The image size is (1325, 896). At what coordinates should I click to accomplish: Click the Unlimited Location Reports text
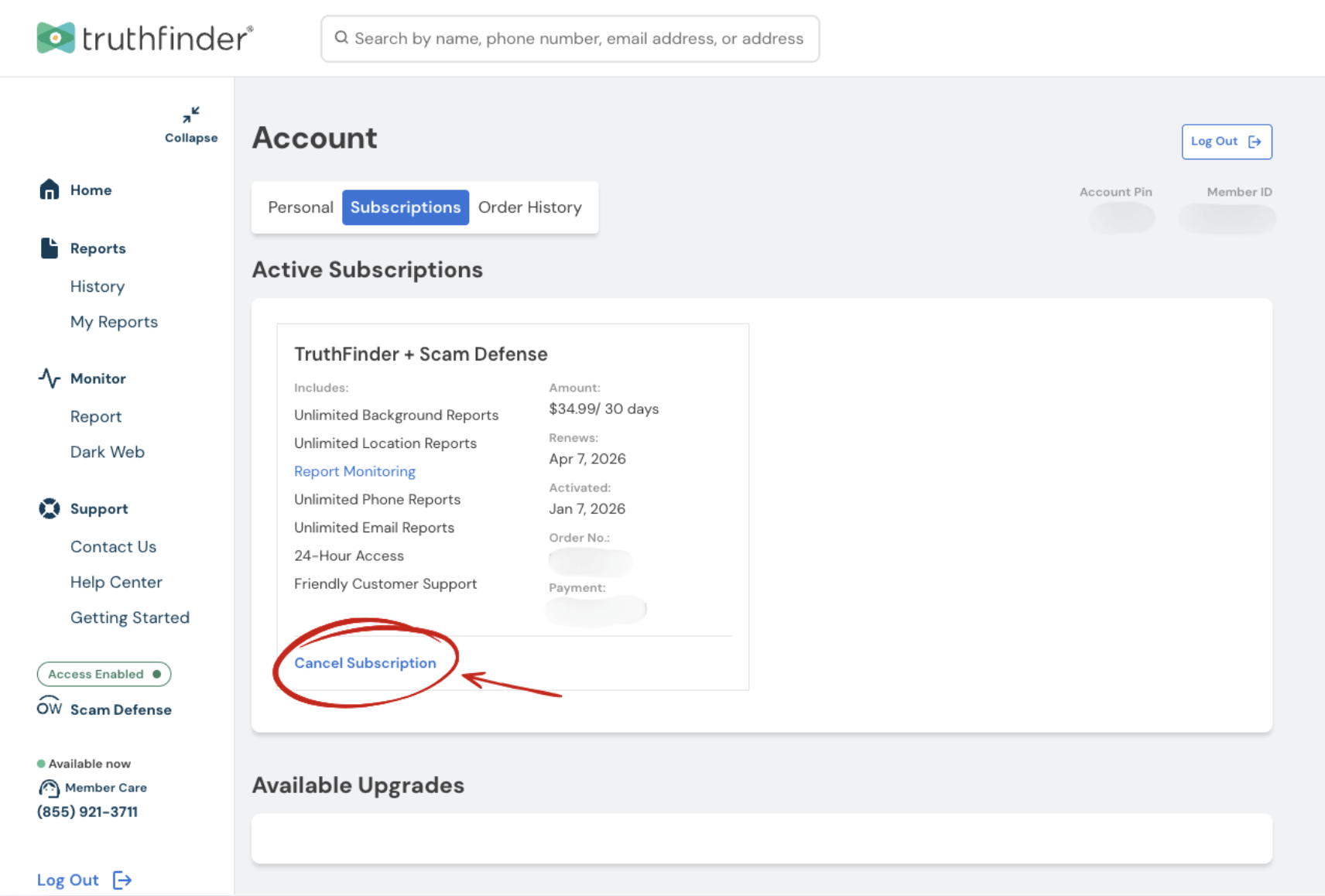(385, 443)
